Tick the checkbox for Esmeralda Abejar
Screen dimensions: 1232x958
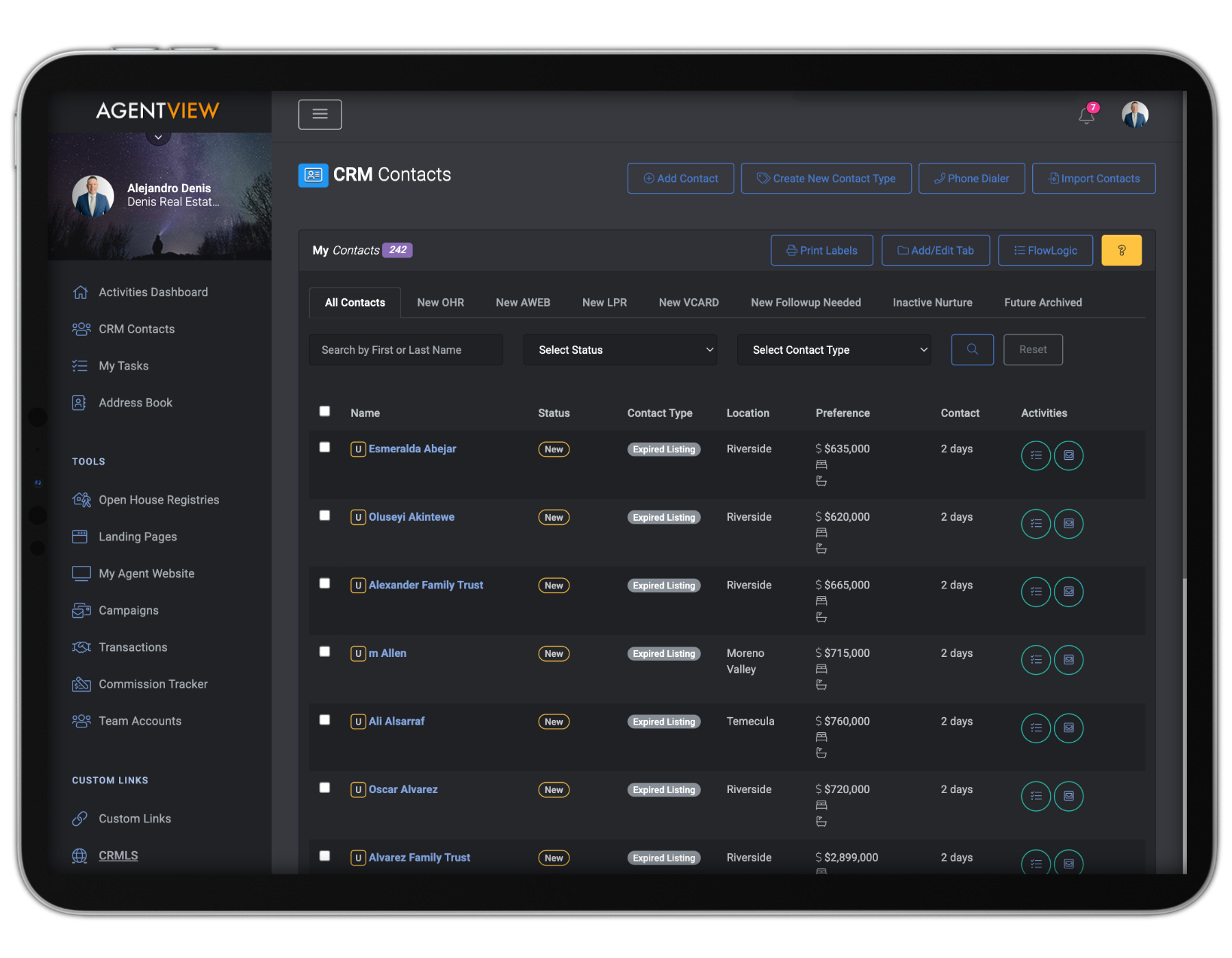[325, 448]
